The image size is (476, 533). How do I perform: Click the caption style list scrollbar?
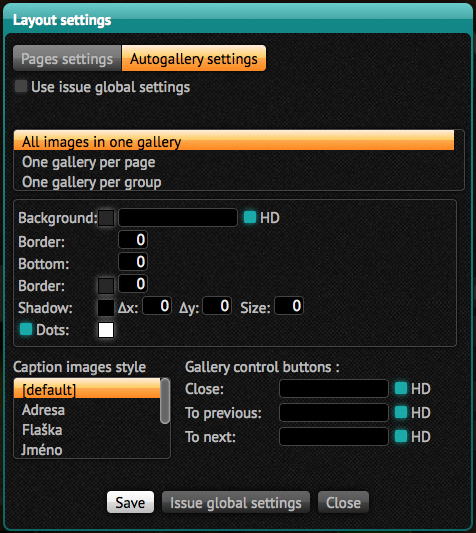tap(165, 401)
